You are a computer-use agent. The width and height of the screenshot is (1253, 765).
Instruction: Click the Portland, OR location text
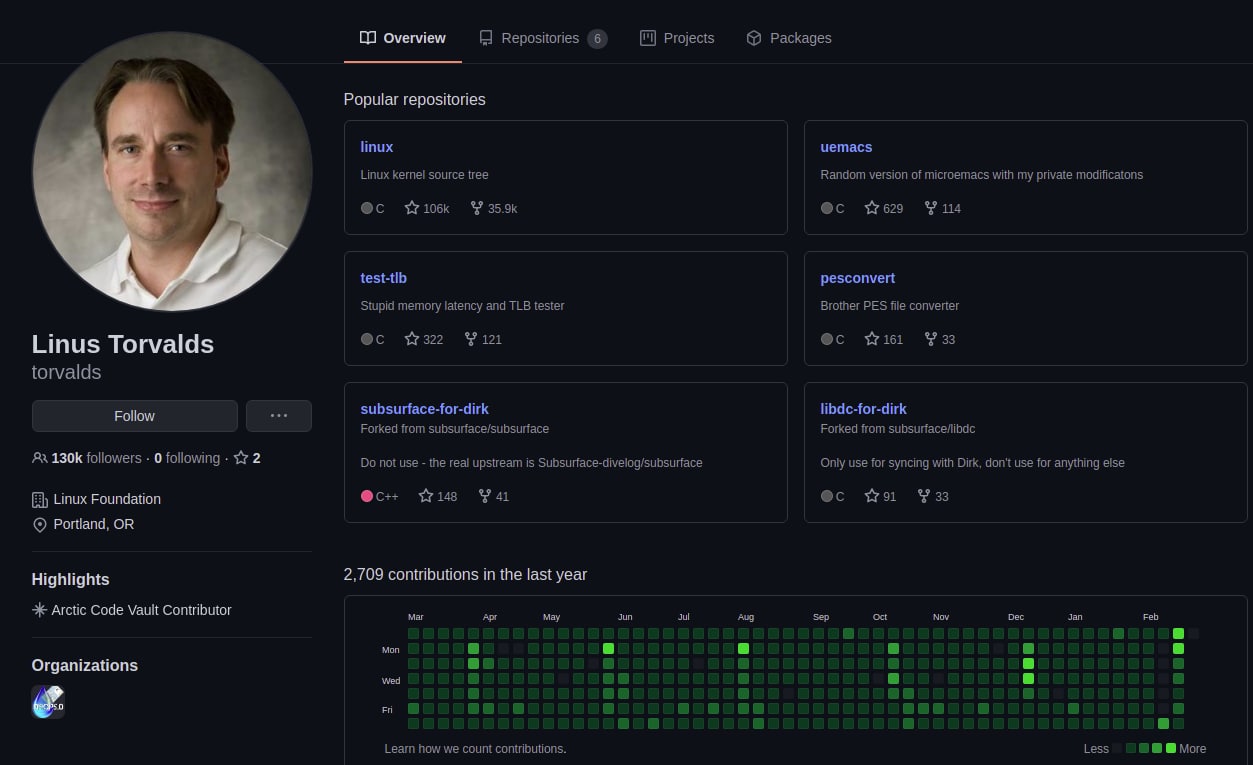pyautogui.click(x=94, y=524)
